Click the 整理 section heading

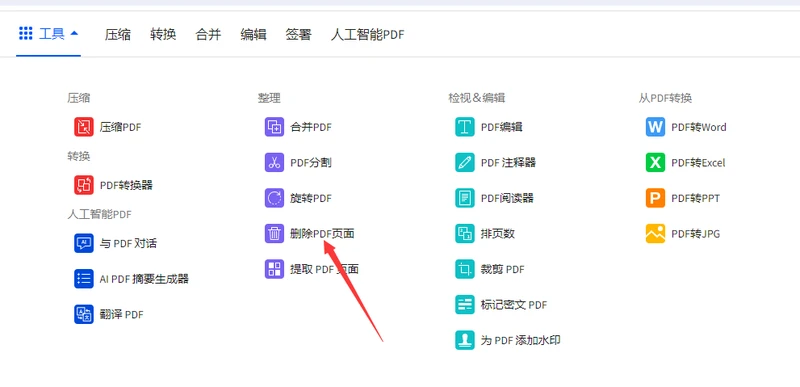pyautogui.click(x=269, y=98)
